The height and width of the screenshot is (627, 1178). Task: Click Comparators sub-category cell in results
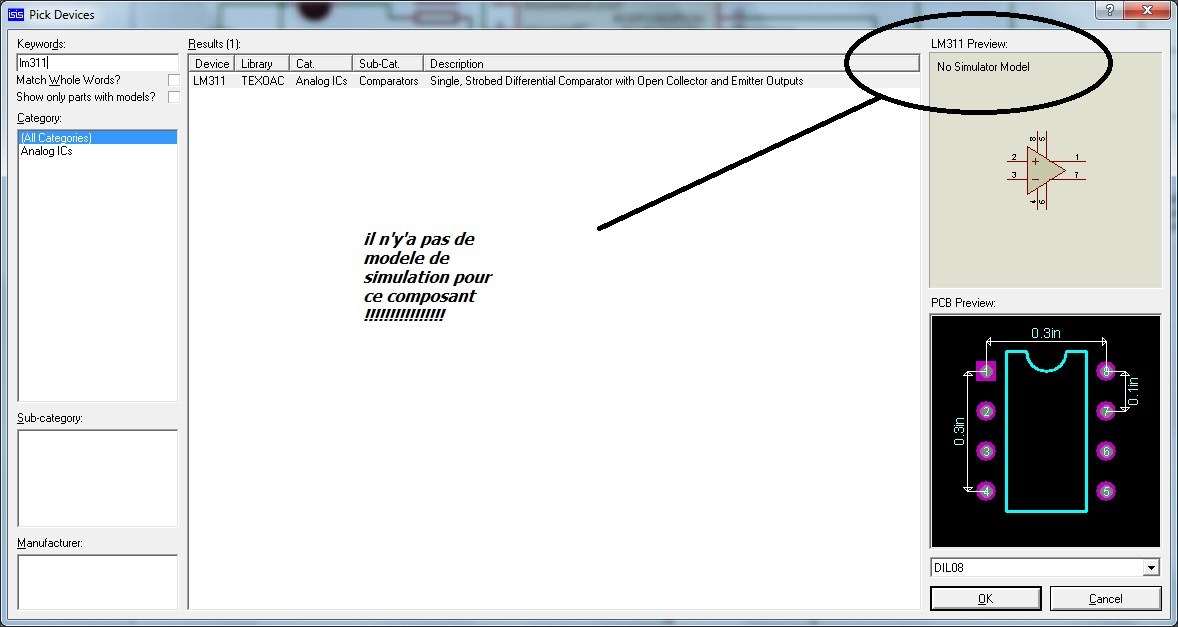[388, 81]
